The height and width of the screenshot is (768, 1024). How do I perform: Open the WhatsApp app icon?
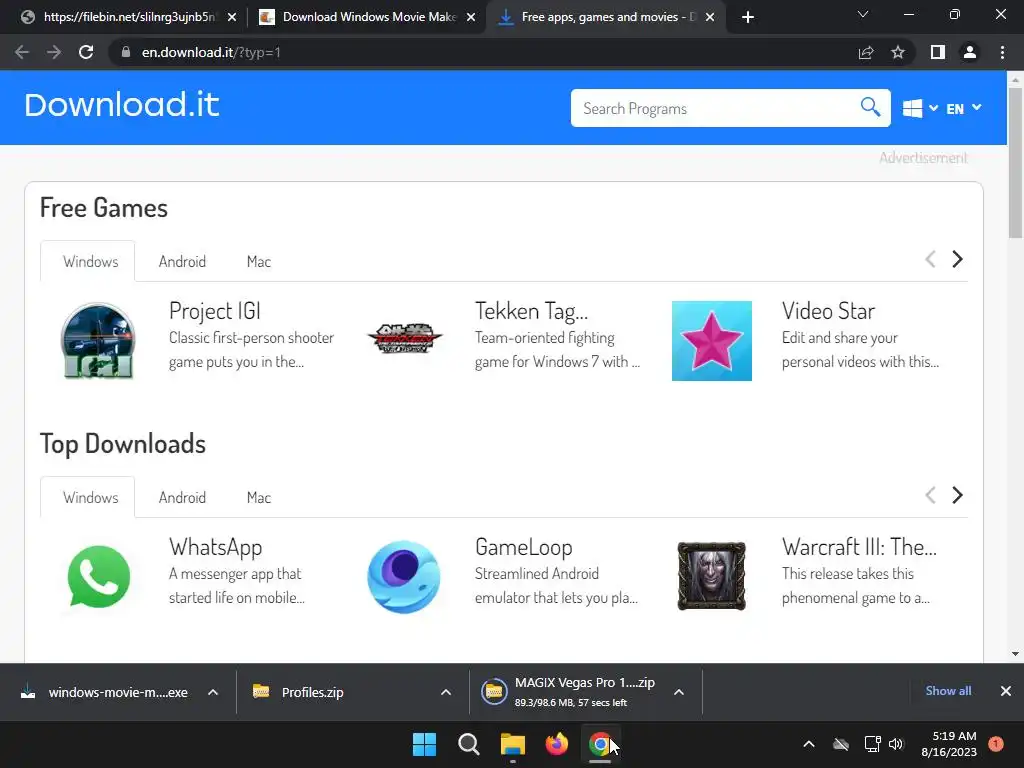(x=99, y=577)
